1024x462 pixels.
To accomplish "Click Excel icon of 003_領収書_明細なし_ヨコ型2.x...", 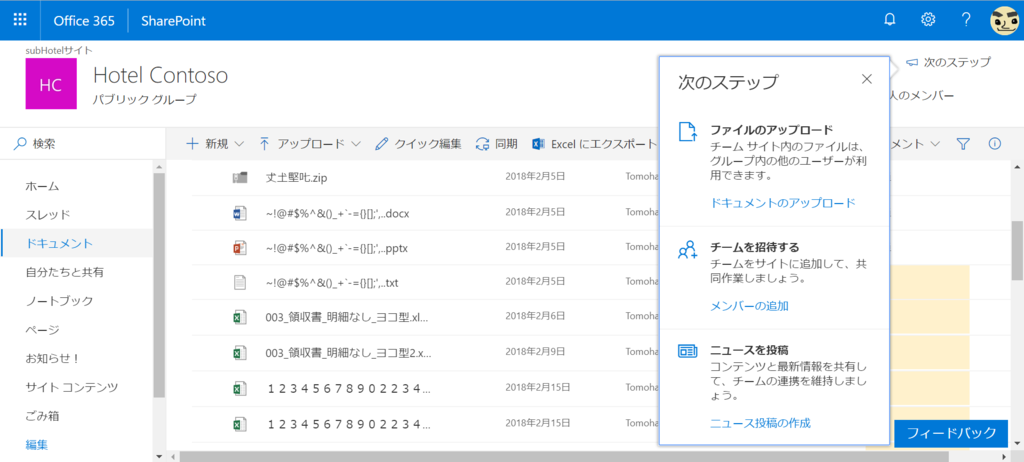I will (239, 354).
